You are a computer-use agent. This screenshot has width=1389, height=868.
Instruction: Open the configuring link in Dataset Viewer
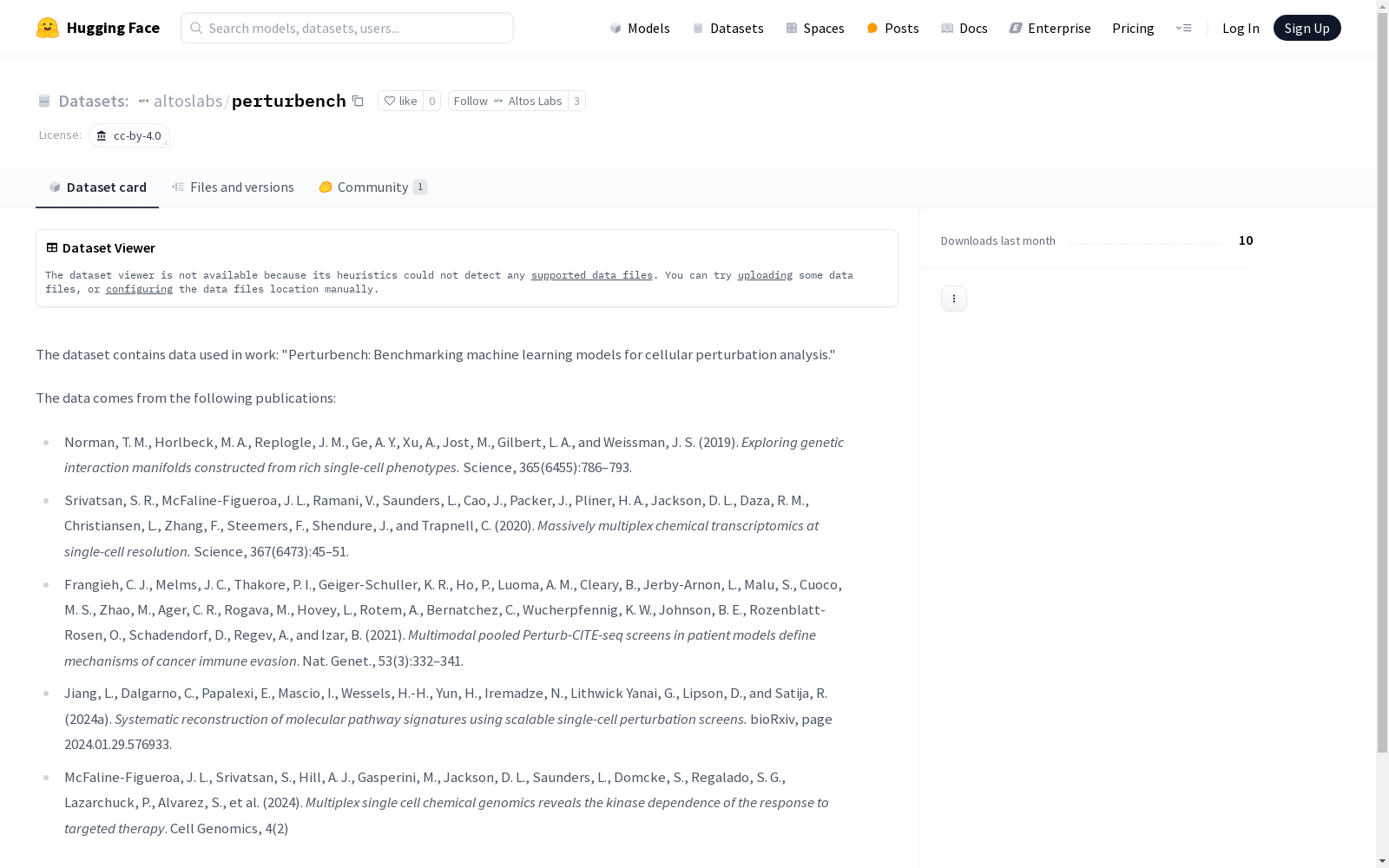point(139,289)
